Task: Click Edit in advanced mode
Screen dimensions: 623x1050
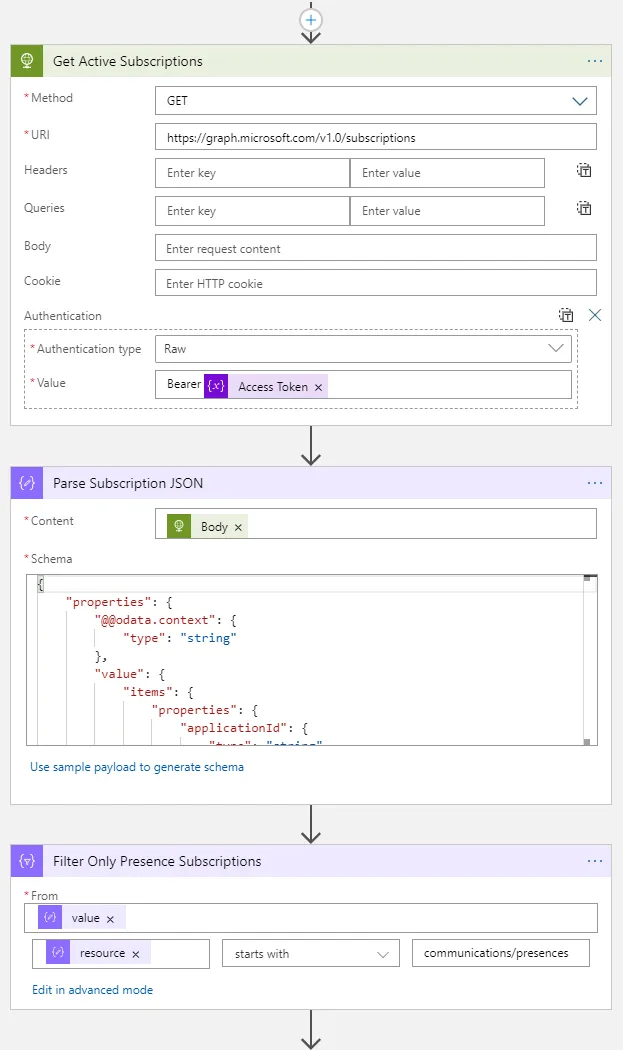Action: (x=92, y=990)
